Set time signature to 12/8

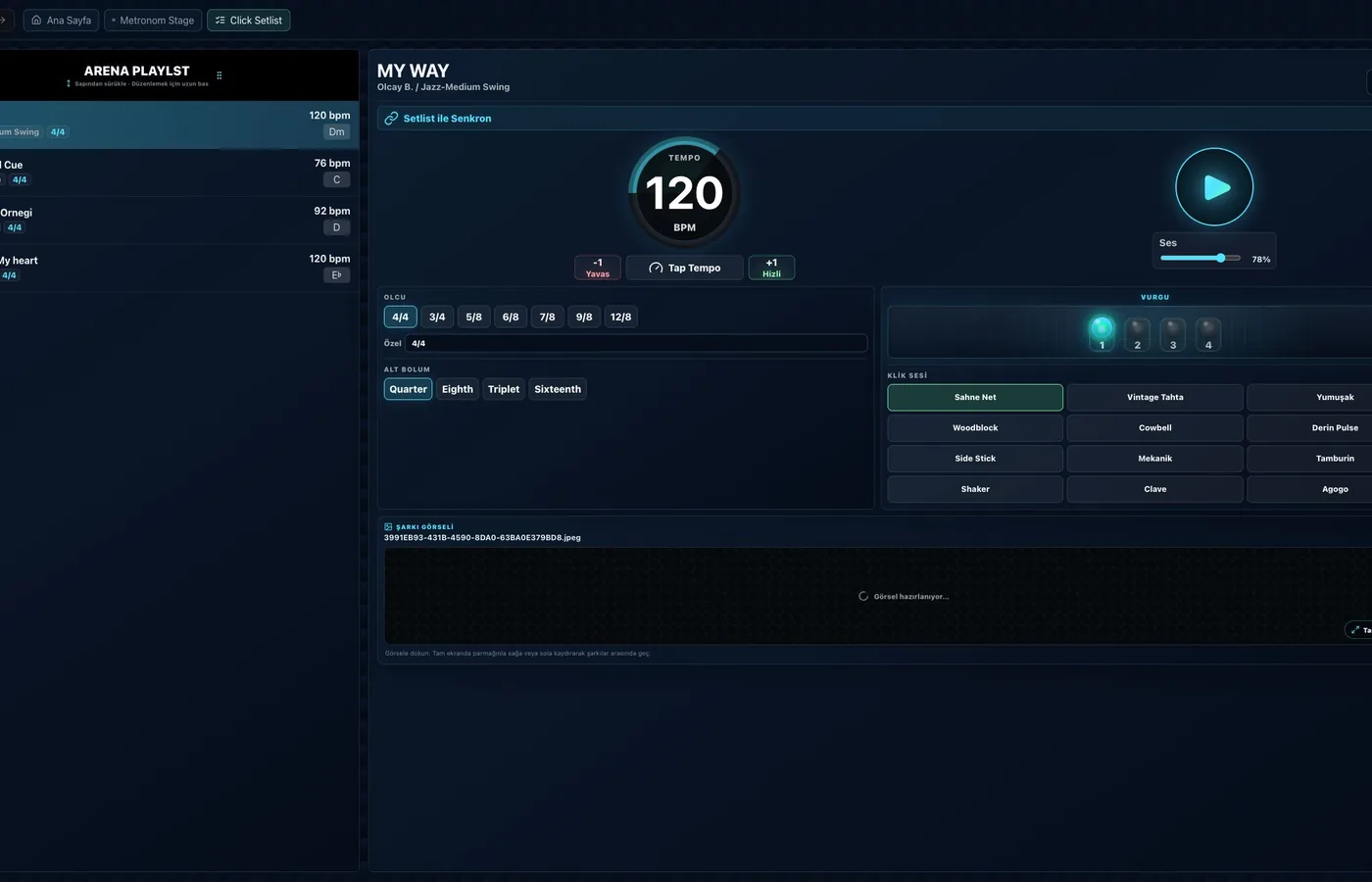coord(620,317)
